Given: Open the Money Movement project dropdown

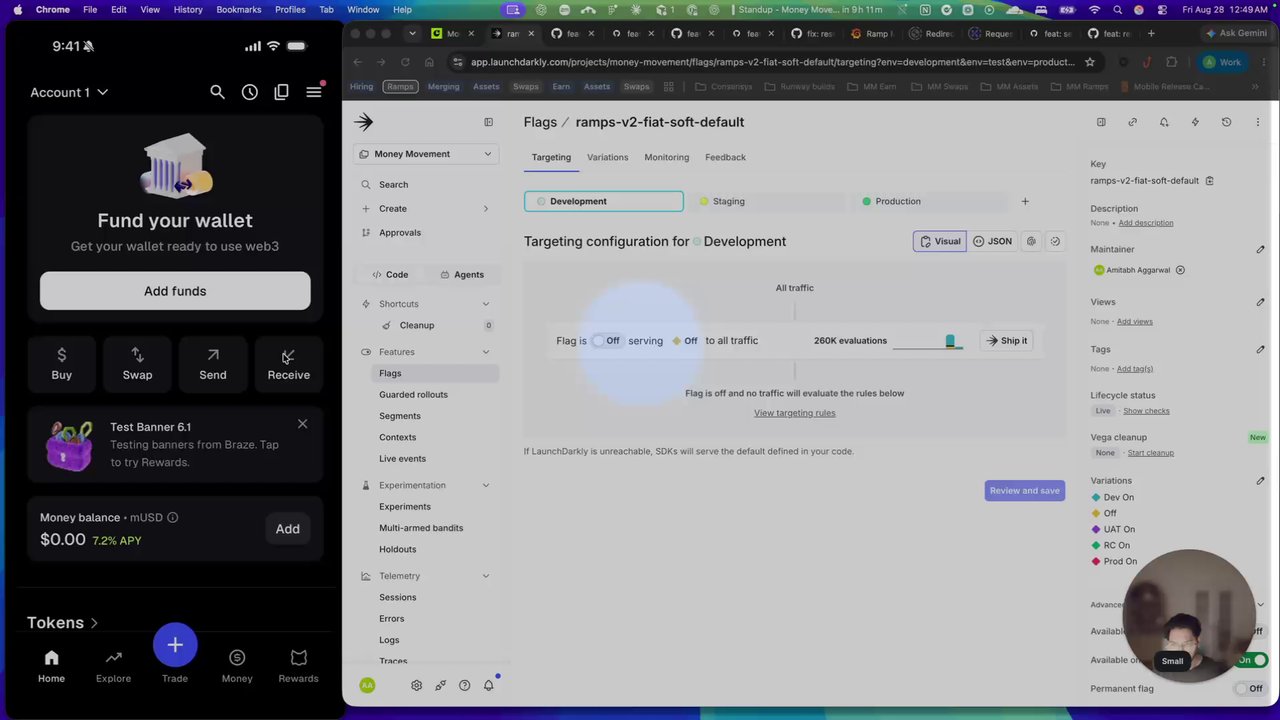Looking at the screenshot, I should click(425, 154).
